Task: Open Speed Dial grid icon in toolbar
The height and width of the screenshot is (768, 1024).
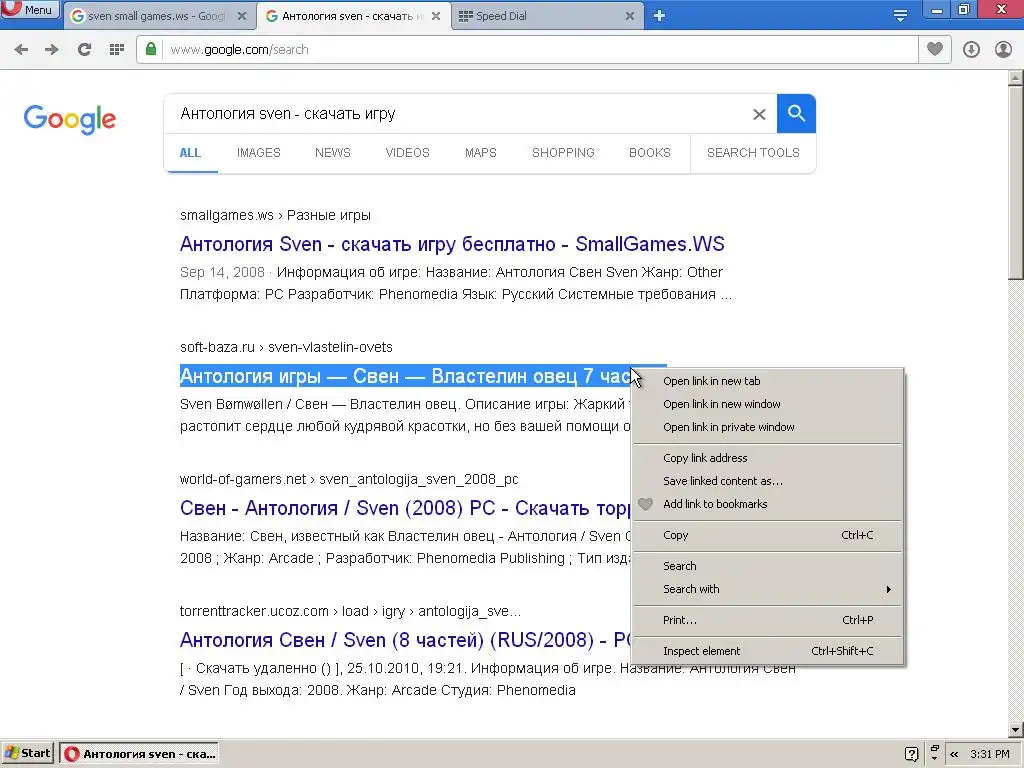Action: pyautogui.click(x=117, y=50)
